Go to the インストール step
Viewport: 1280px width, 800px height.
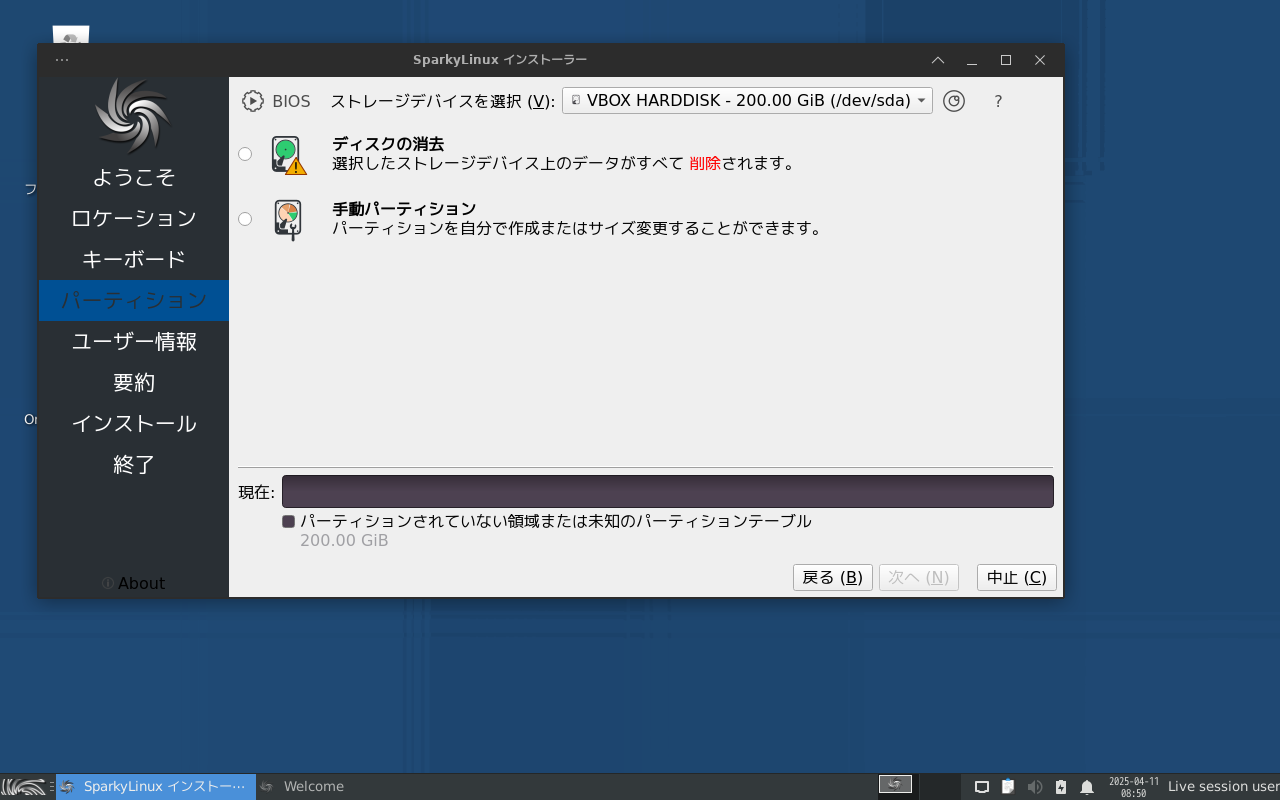click(x=134, y=424)
